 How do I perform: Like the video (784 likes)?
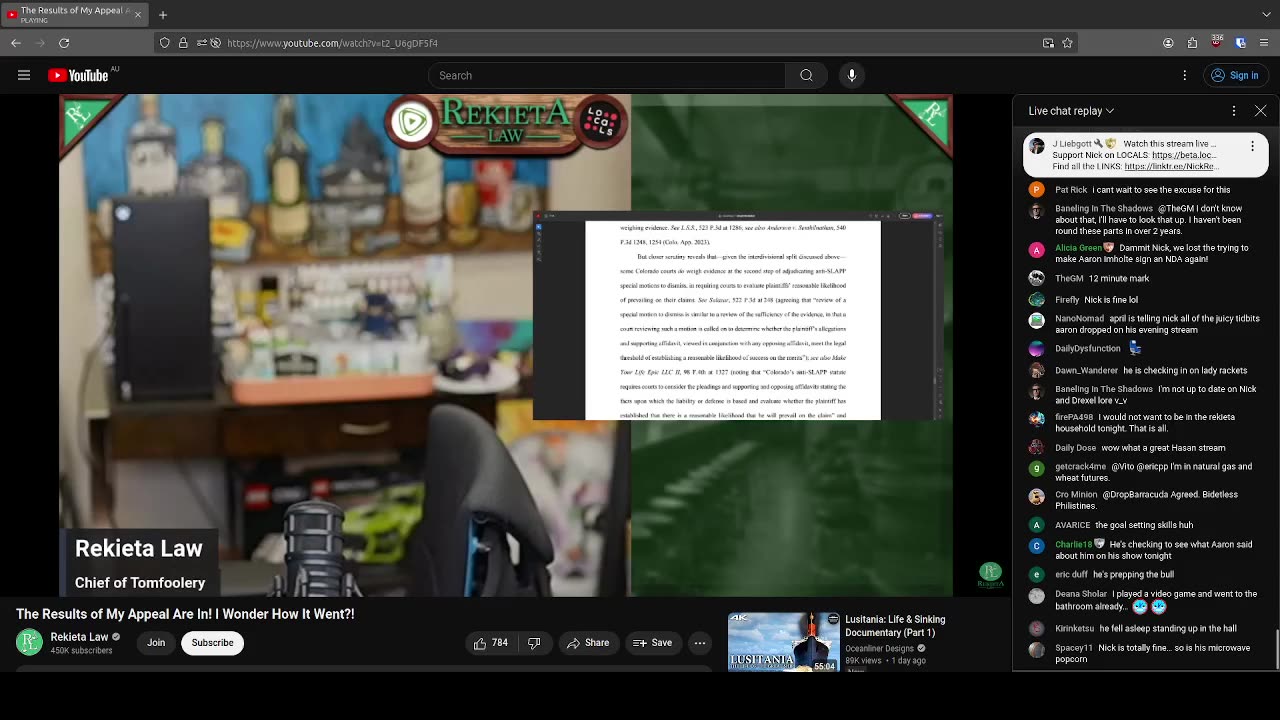pos(490,643)
